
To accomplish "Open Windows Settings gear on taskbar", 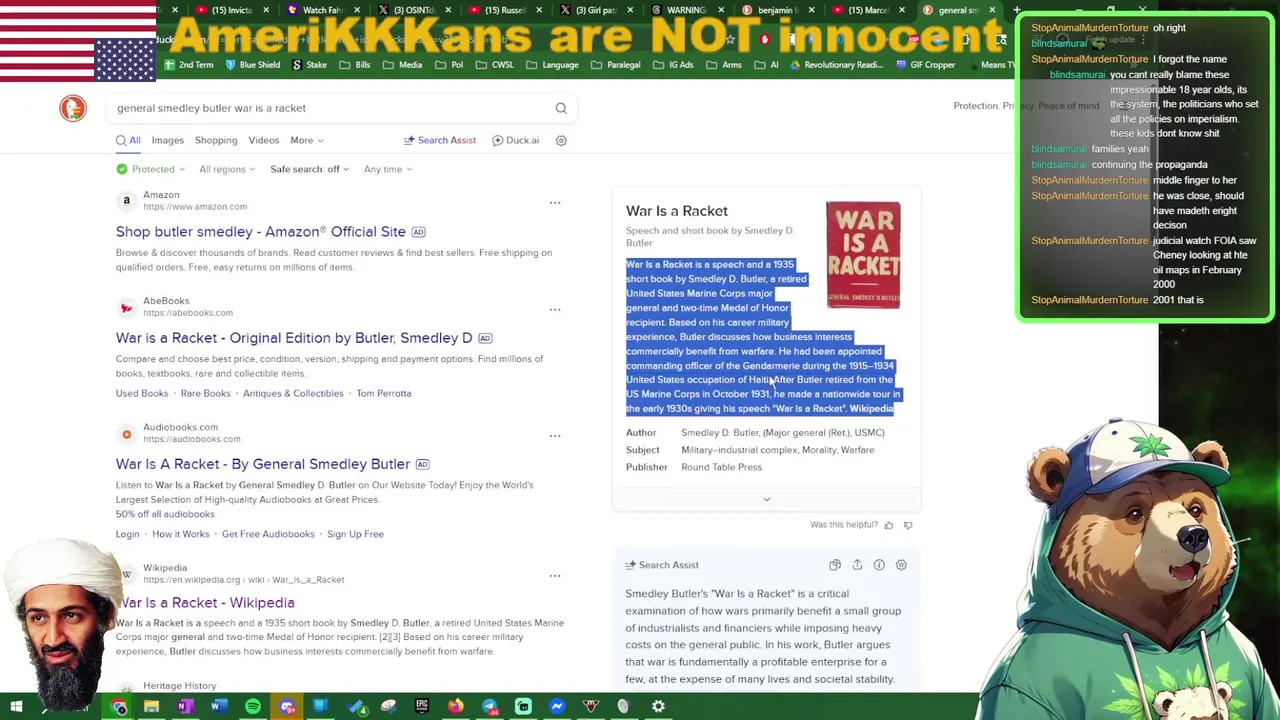I will 658,707.
